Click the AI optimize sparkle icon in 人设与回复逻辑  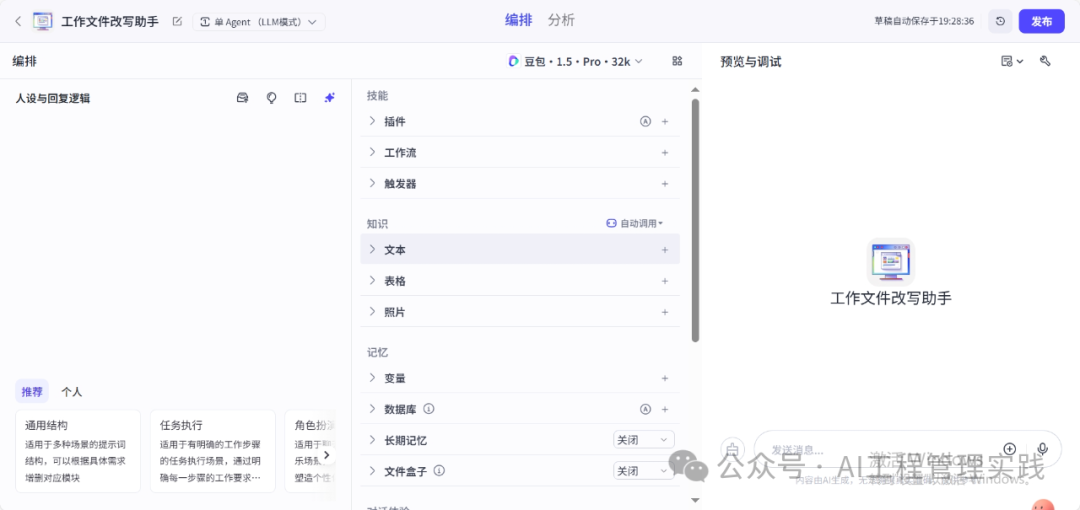click(329, 98)
